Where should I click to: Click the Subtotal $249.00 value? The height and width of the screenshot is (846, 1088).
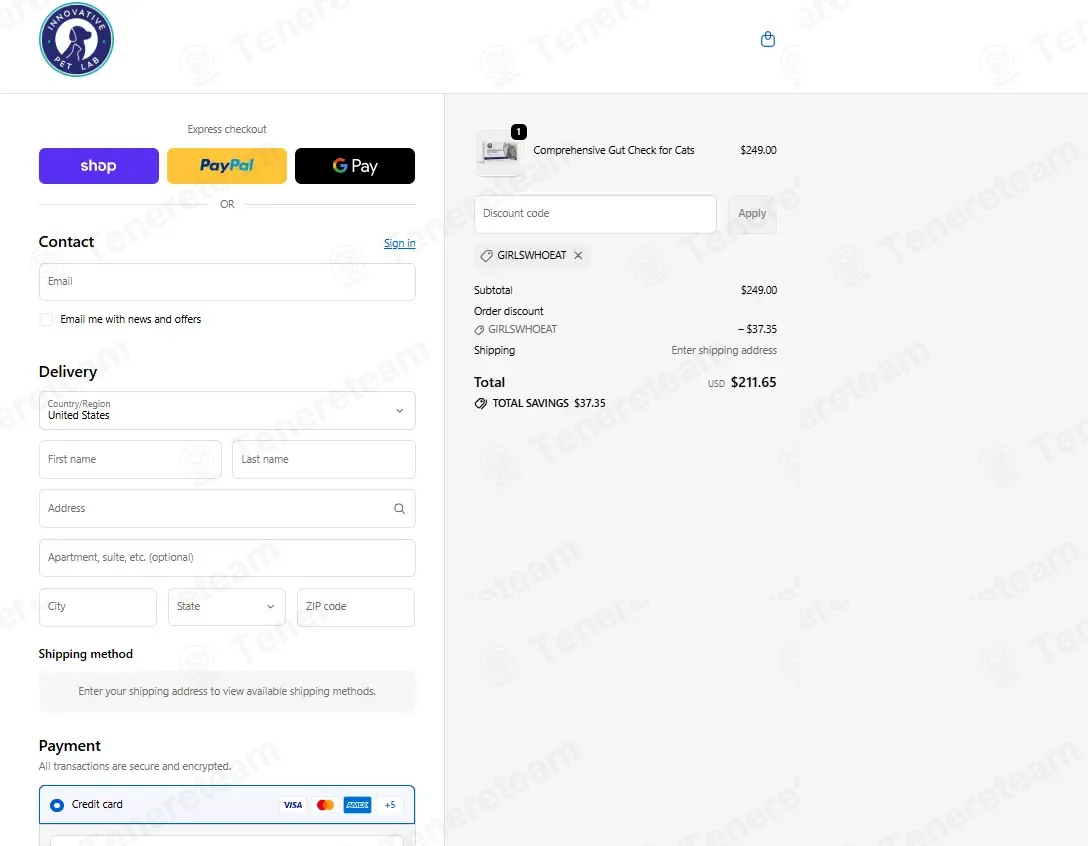pyautogui.click(x=758, y=290)
